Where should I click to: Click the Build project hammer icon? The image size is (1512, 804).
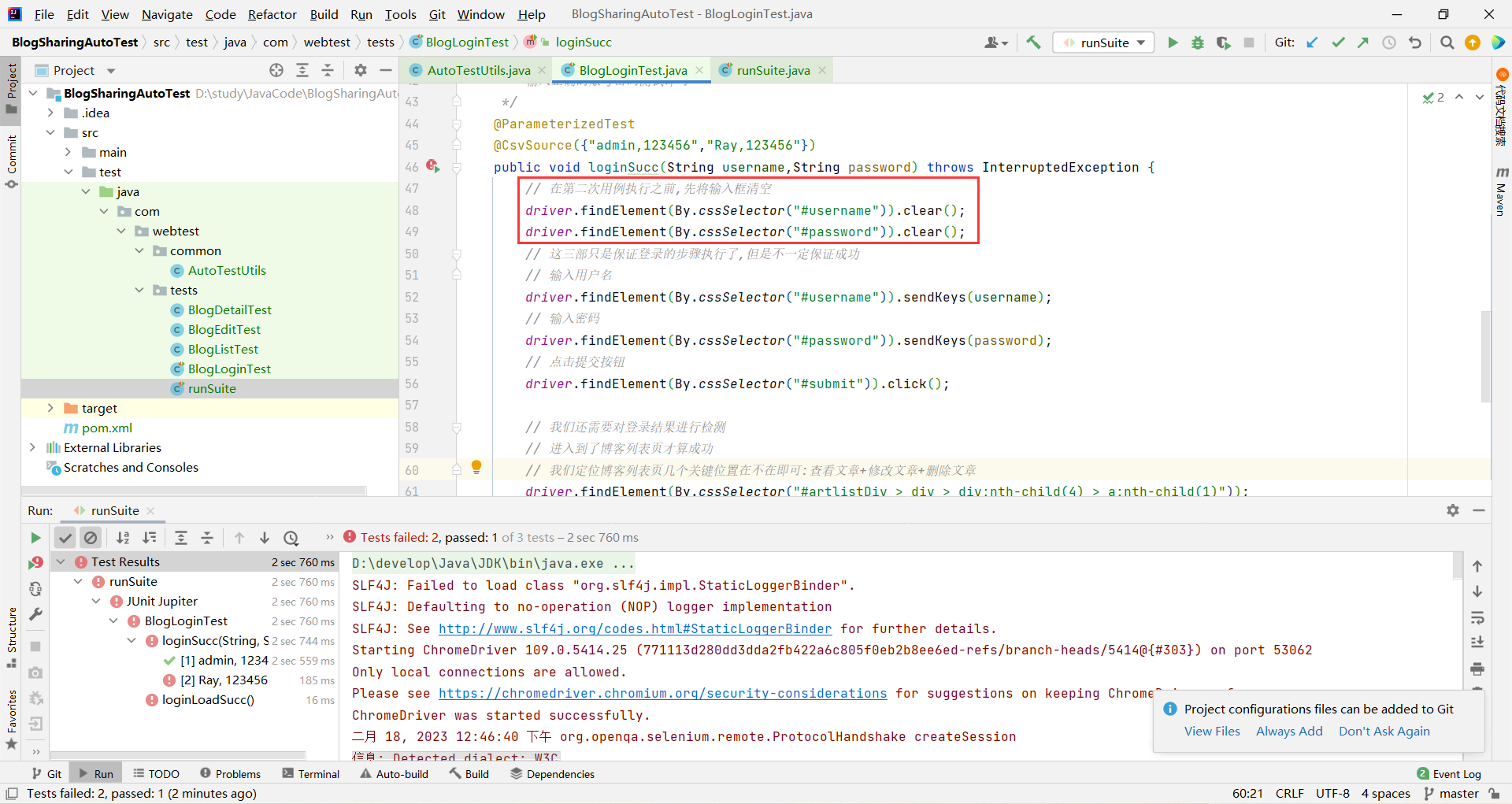tap(1033, 43)
